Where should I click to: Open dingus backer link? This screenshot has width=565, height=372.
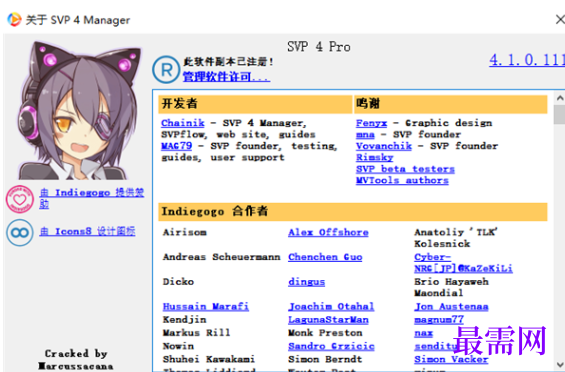pos(307,282)
